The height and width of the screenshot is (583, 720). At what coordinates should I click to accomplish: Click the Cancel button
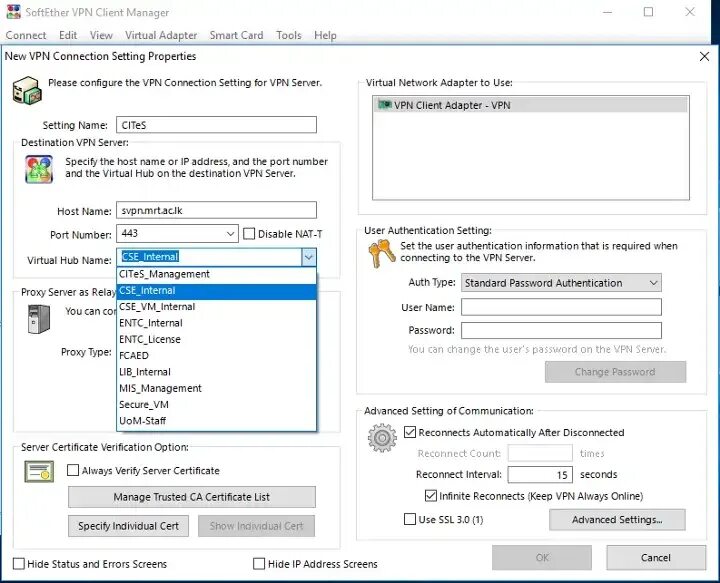tap(656, 558)
